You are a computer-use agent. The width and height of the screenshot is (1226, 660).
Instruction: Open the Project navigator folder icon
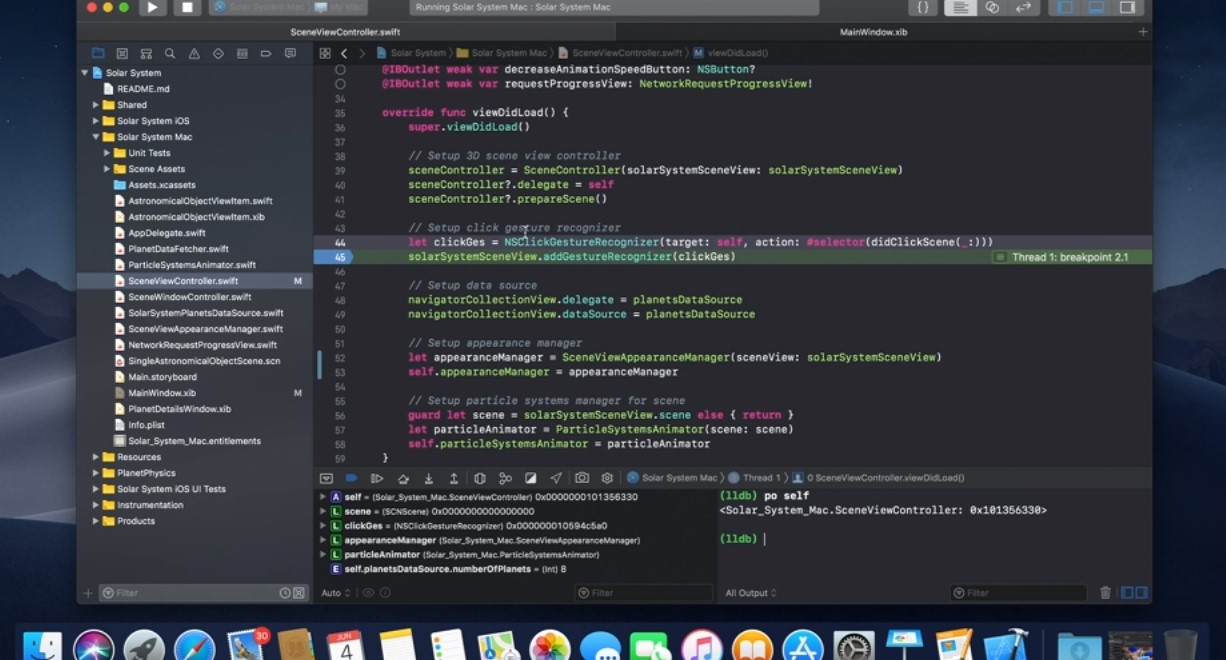coord(98,53)
